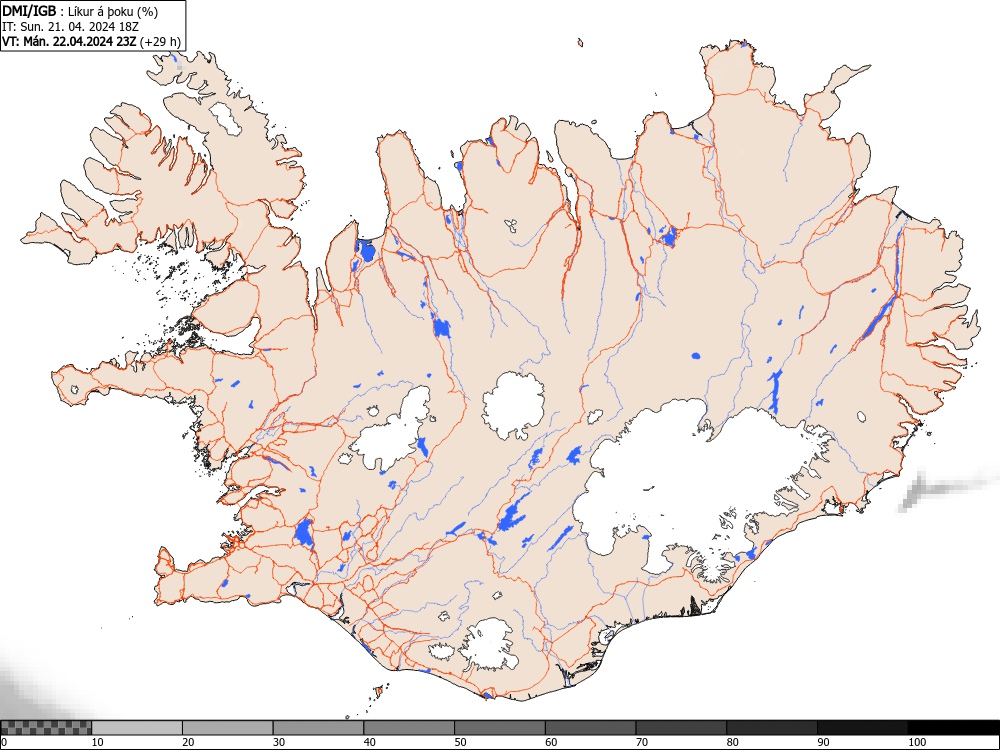This screenshot has width=1000, height=750.
Task: Click the '(+29 h)' forecast offset text
Action: [x=161, y=42]
